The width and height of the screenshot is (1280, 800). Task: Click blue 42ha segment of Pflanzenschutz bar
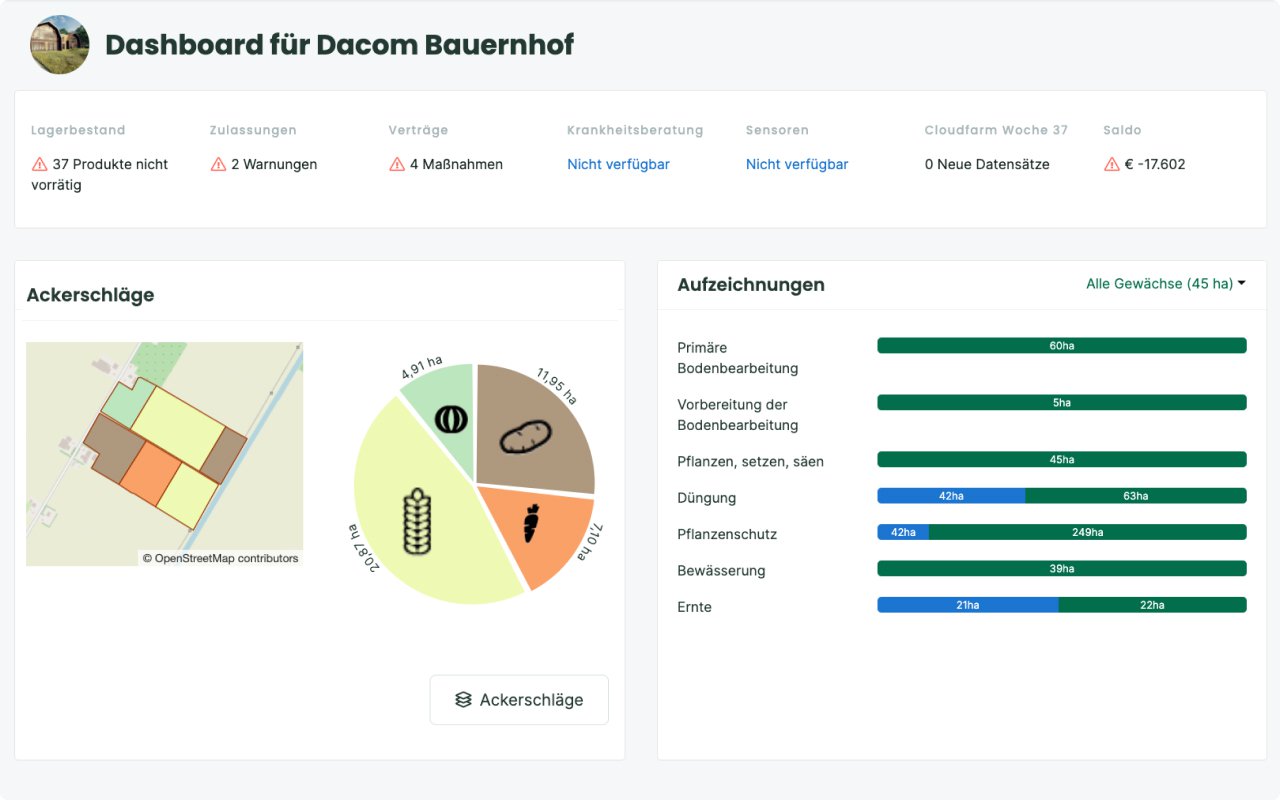tap(903, 532)
